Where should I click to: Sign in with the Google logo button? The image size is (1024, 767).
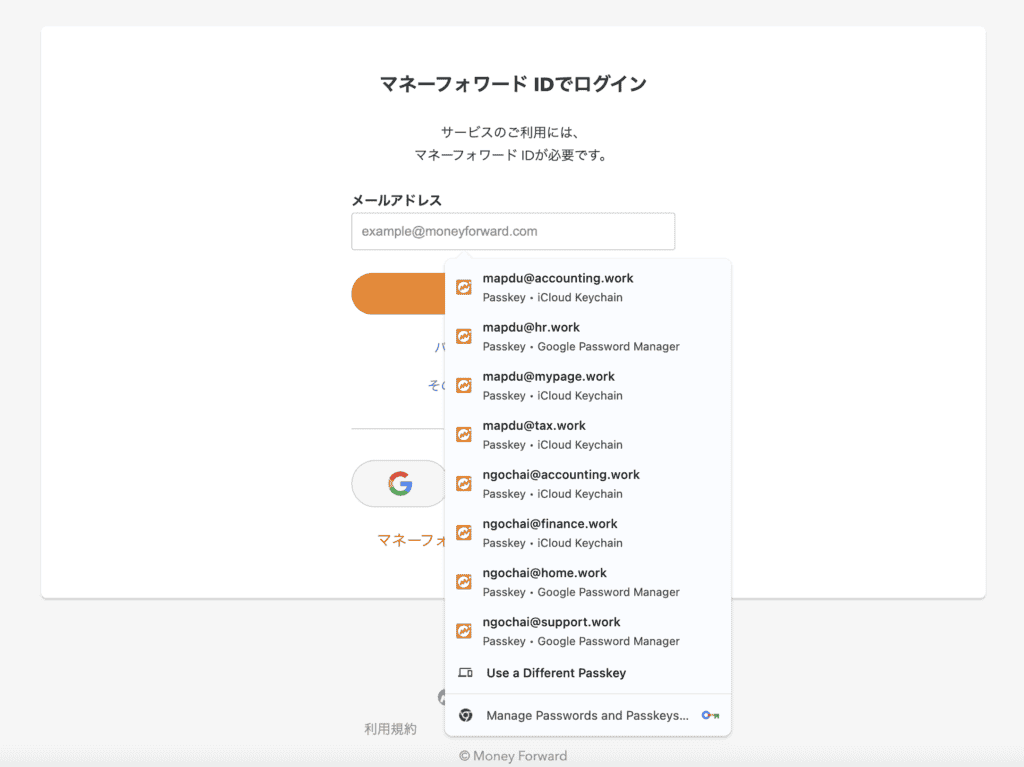coord(399,483)
